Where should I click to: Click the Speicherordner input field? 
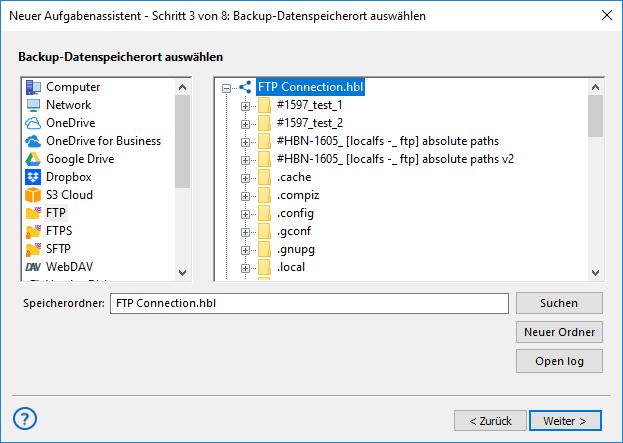pos(309,304)
